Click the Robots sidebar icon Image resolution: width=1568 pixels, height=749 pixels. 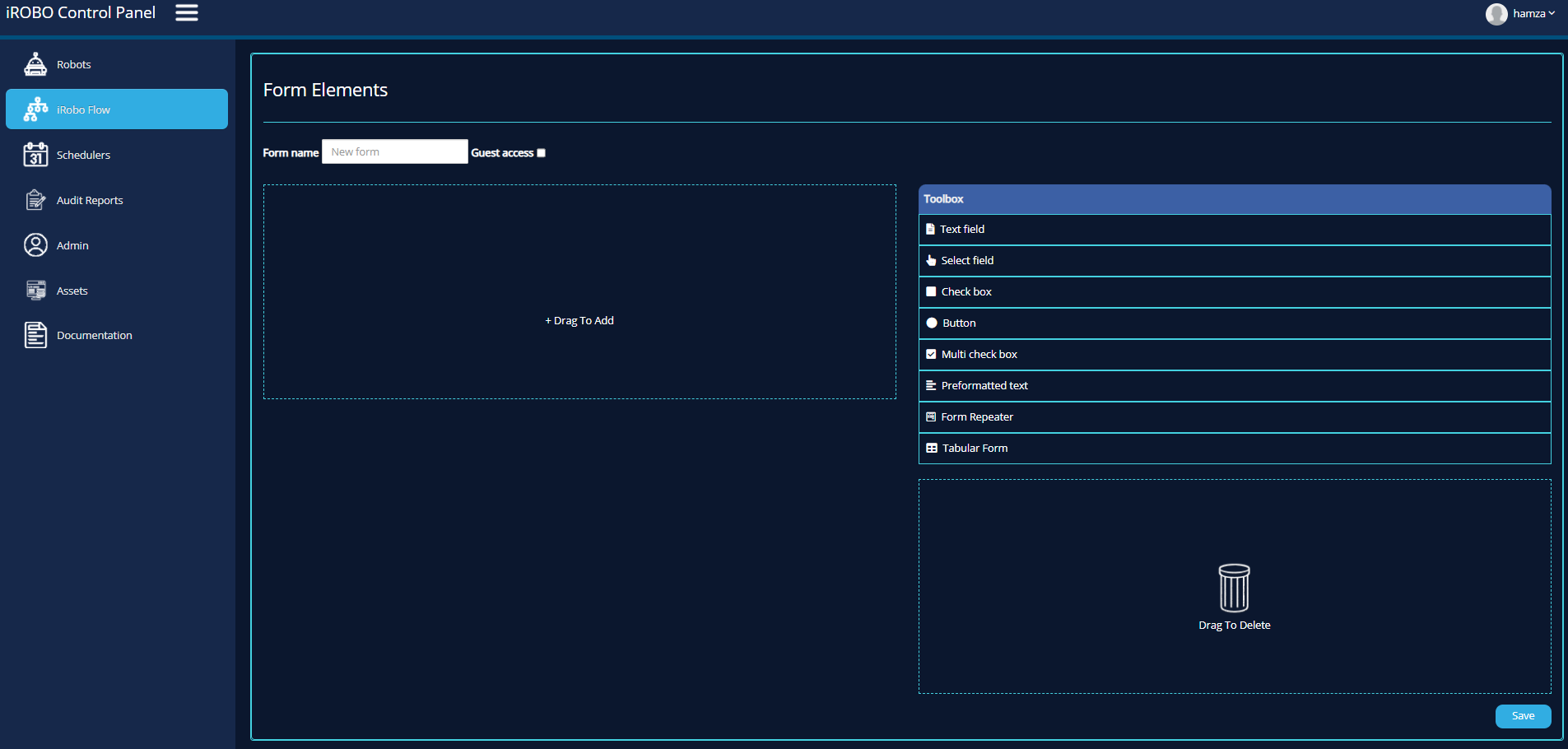[x=35, y=64]
